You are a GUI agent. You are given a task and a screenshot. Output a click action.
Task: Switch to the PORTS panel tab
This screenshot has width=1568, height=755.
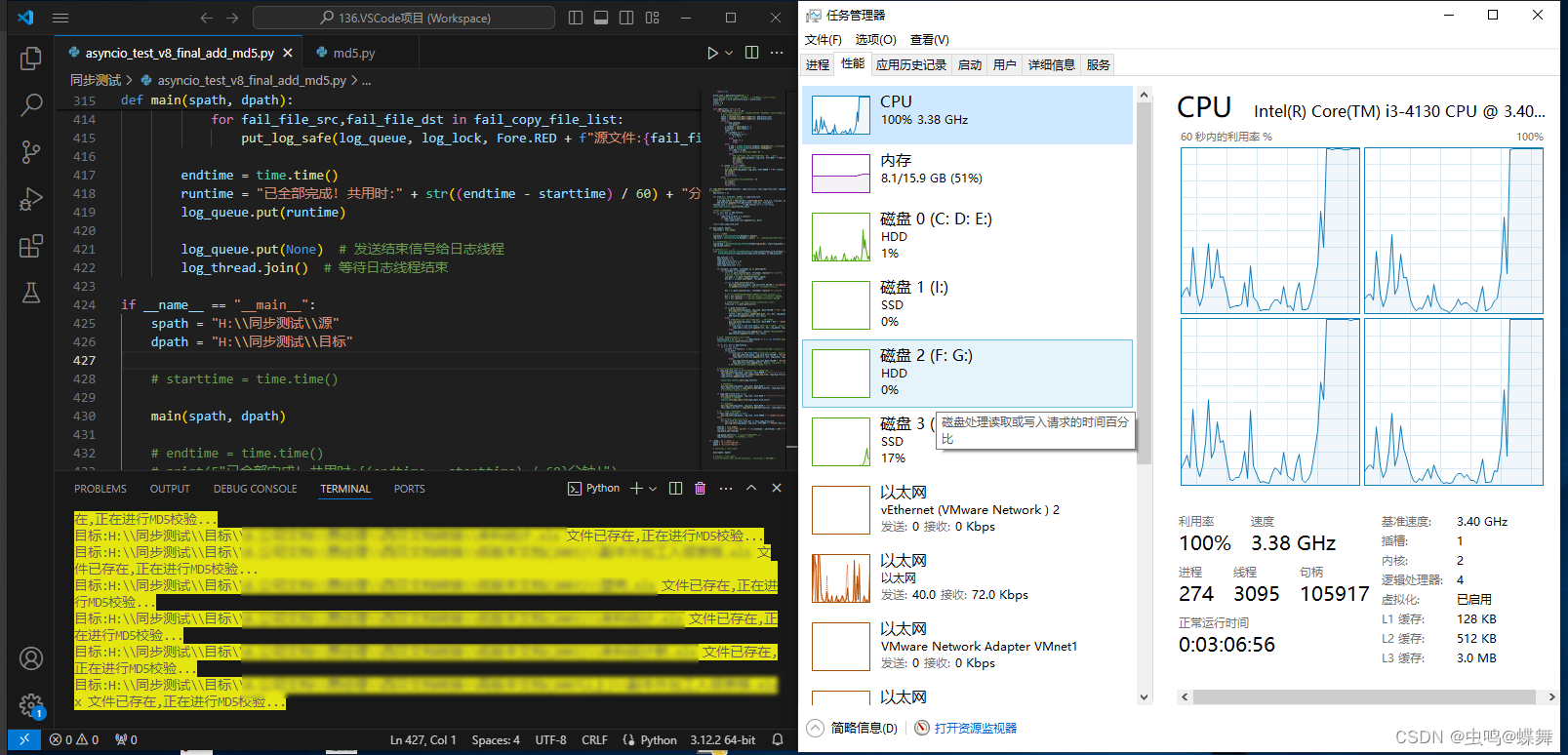[x=410, y=489]
